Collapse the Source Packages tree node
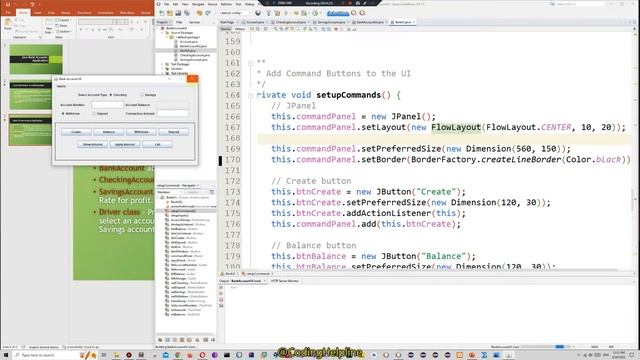 click(x=162, y=33)
